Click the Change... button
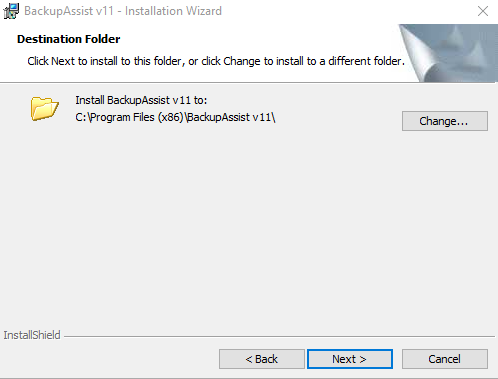The height and width of the screenshot is (379, 498). [445, 121]
